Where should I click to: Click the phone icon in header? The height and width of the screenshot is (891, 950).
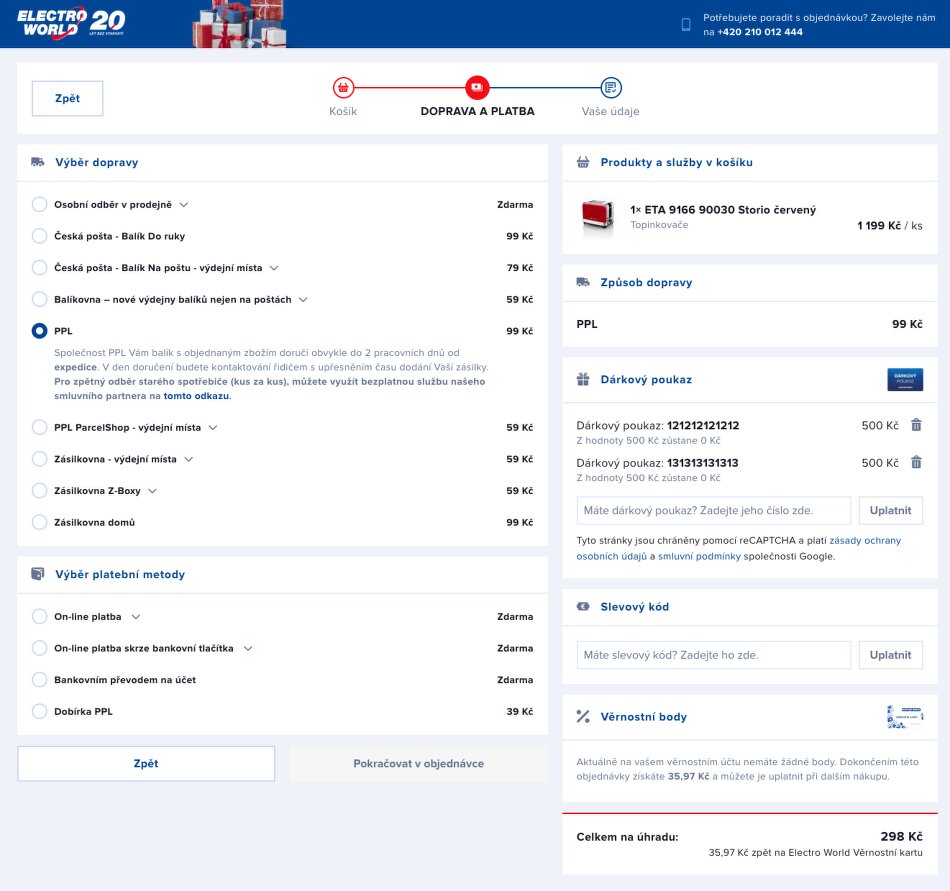click(686, 25)
